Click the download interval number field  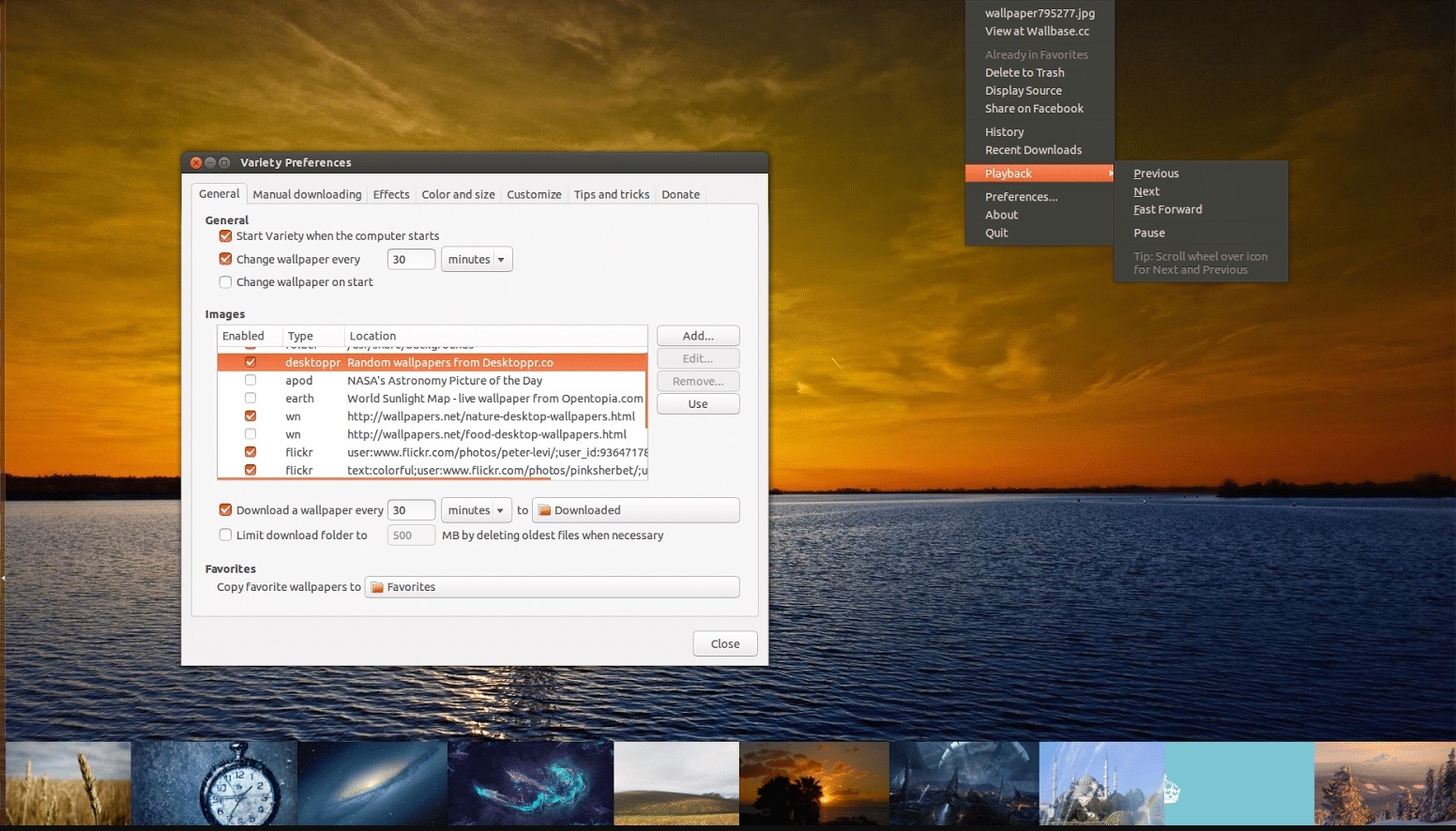click(x=411, y=510)
